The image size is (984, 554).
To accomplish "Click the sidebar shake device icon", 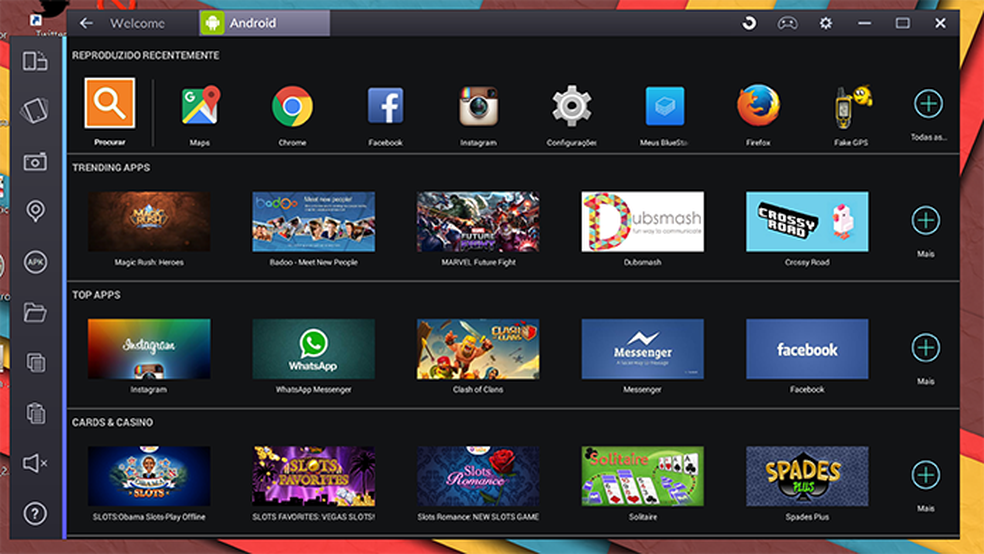I will (x=35, y=110).
